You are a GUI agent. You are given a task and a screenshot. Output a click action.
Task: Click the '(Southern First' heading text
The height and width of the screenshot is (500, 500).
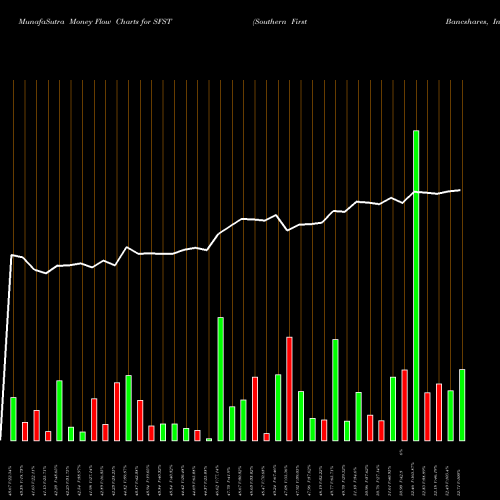point(280,22)
